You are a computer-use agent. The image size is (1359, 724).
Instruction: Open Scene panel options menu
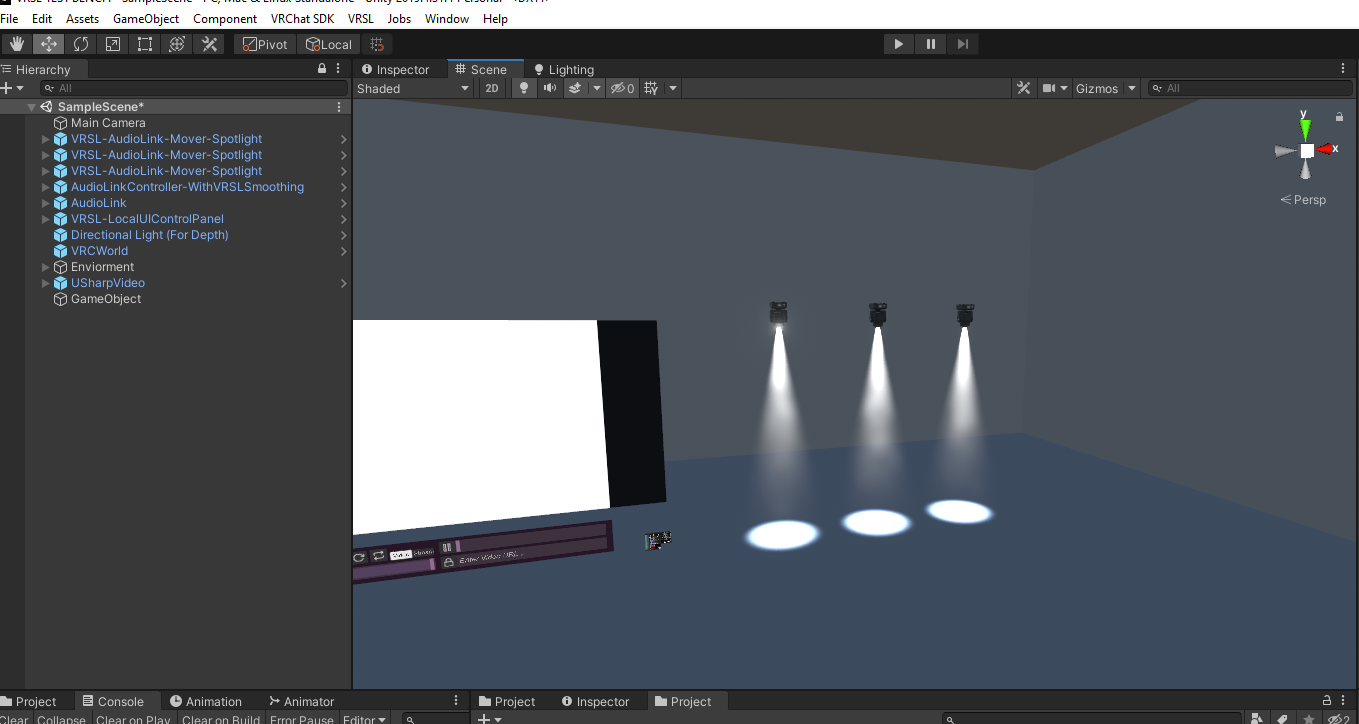(x=1343, y=69)
